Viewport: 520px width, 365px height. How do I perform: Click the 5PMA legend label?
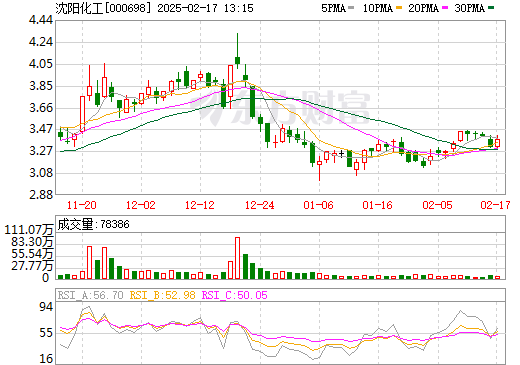coord(333,8)
